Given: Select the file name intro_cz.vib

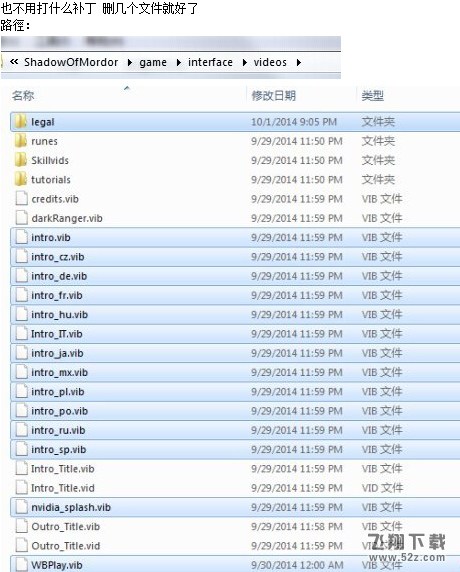Looking at the screenshot, I should tap(58, 257).
